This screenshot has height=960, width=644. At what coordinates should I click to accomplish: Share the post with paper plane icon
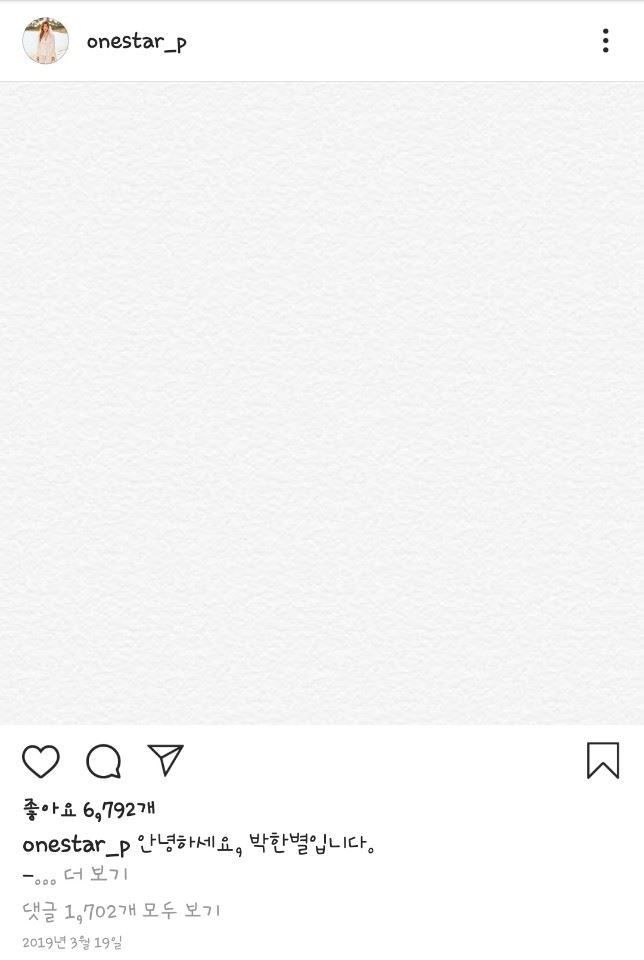coord(165,760)
